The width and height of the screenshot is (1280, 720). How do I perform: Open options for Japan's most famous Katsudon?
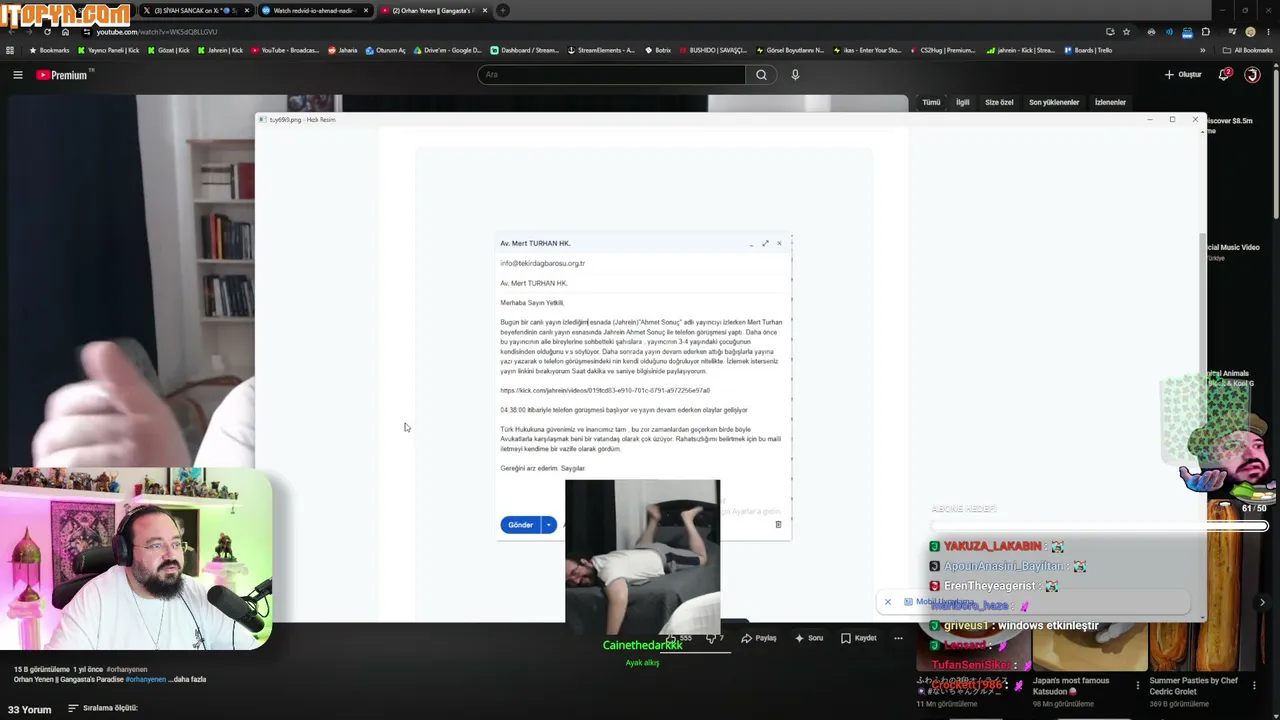click(1137, 685)
